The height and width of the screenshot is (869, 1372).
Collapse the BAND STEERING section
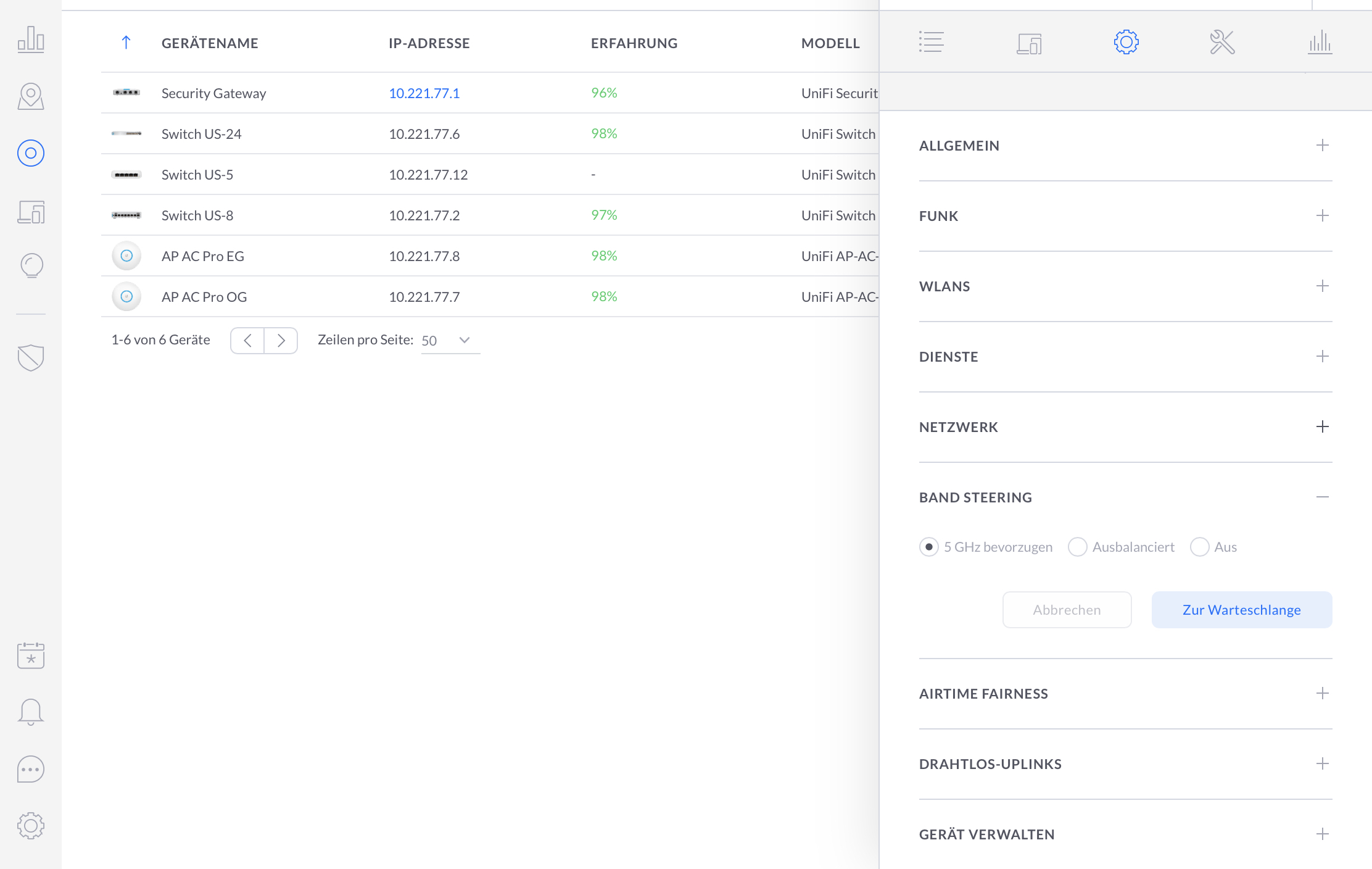1322,497
